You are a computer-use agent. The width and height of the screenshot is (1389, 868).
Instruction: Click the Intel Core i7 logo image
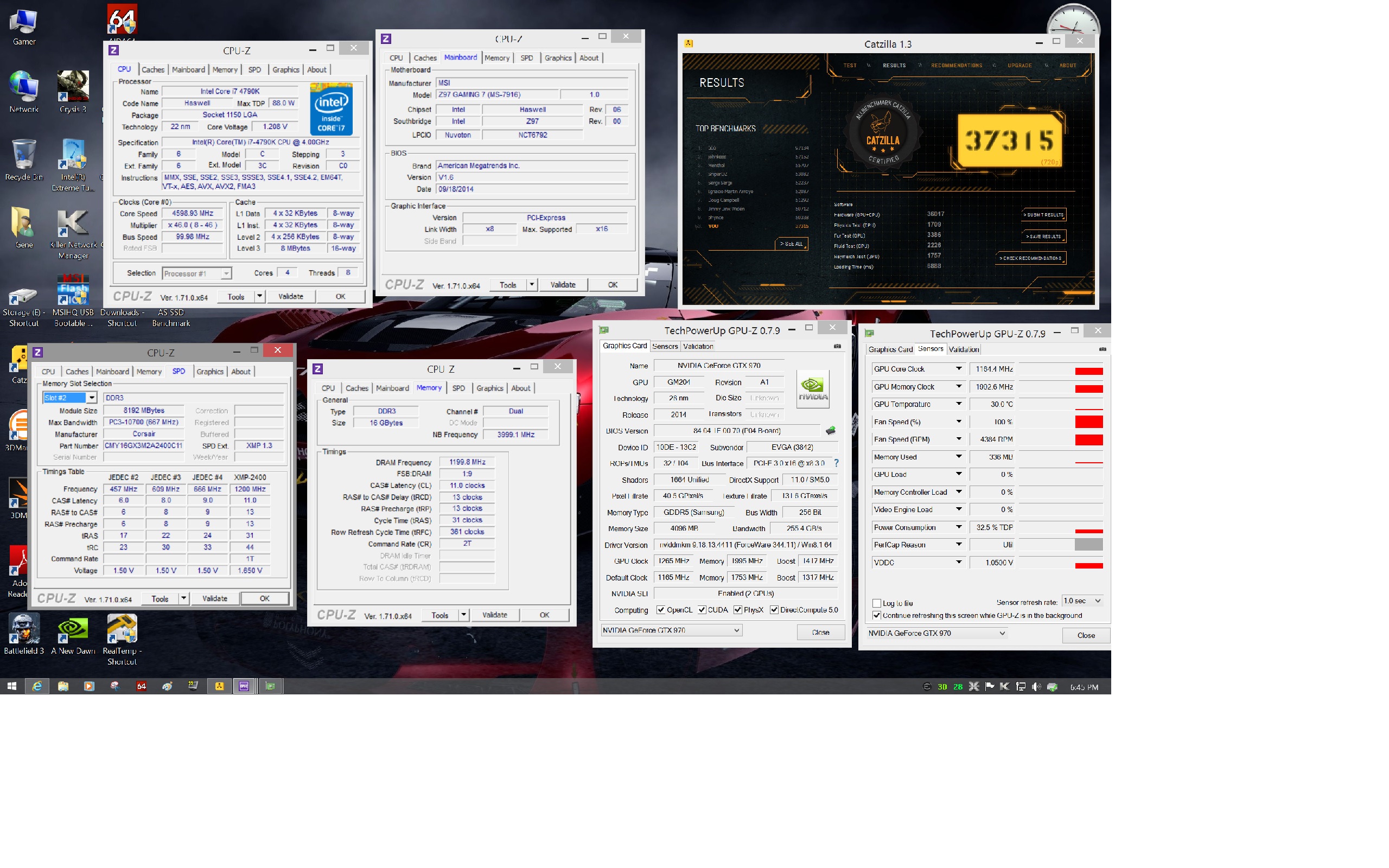331,109
